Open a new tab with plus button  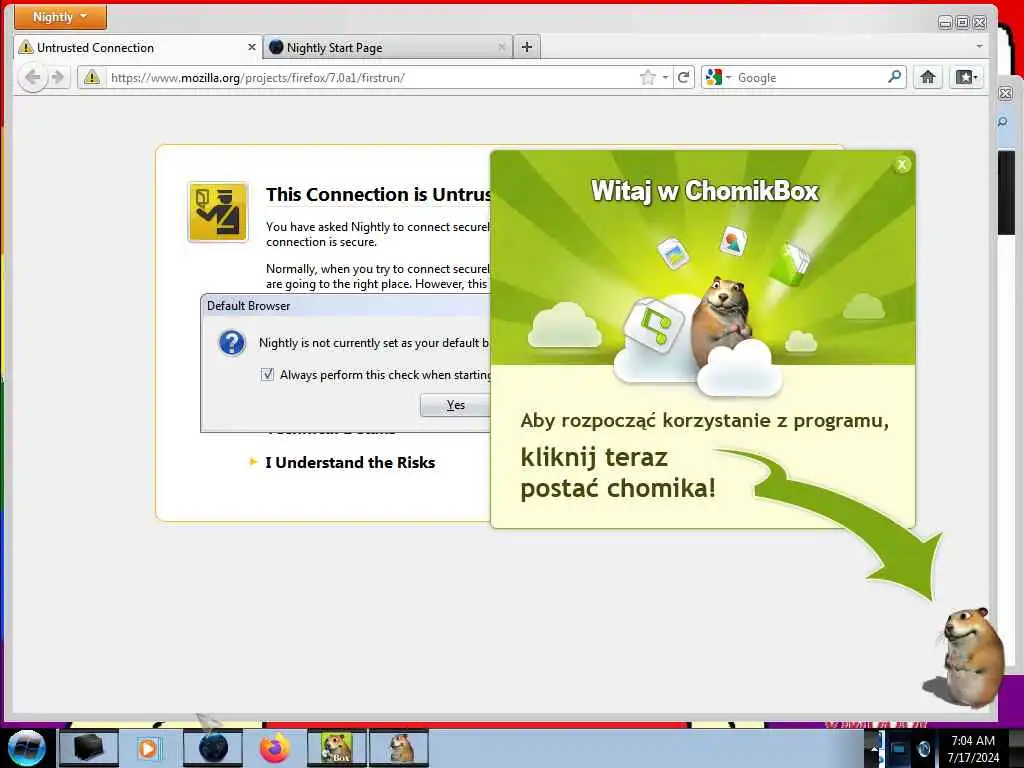pos(527,47)
